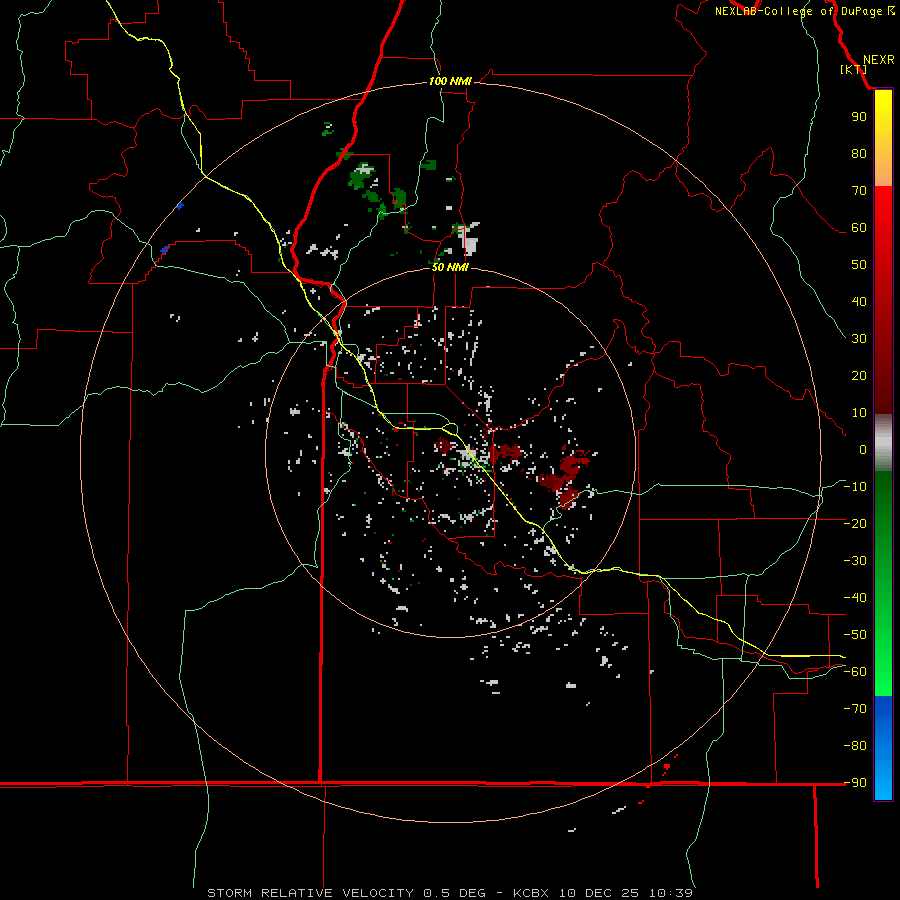Click the 80 value on the velocity scale
The height and width of the screenshot is (900, 900).
pyautogui.click(x=859, y=154)
